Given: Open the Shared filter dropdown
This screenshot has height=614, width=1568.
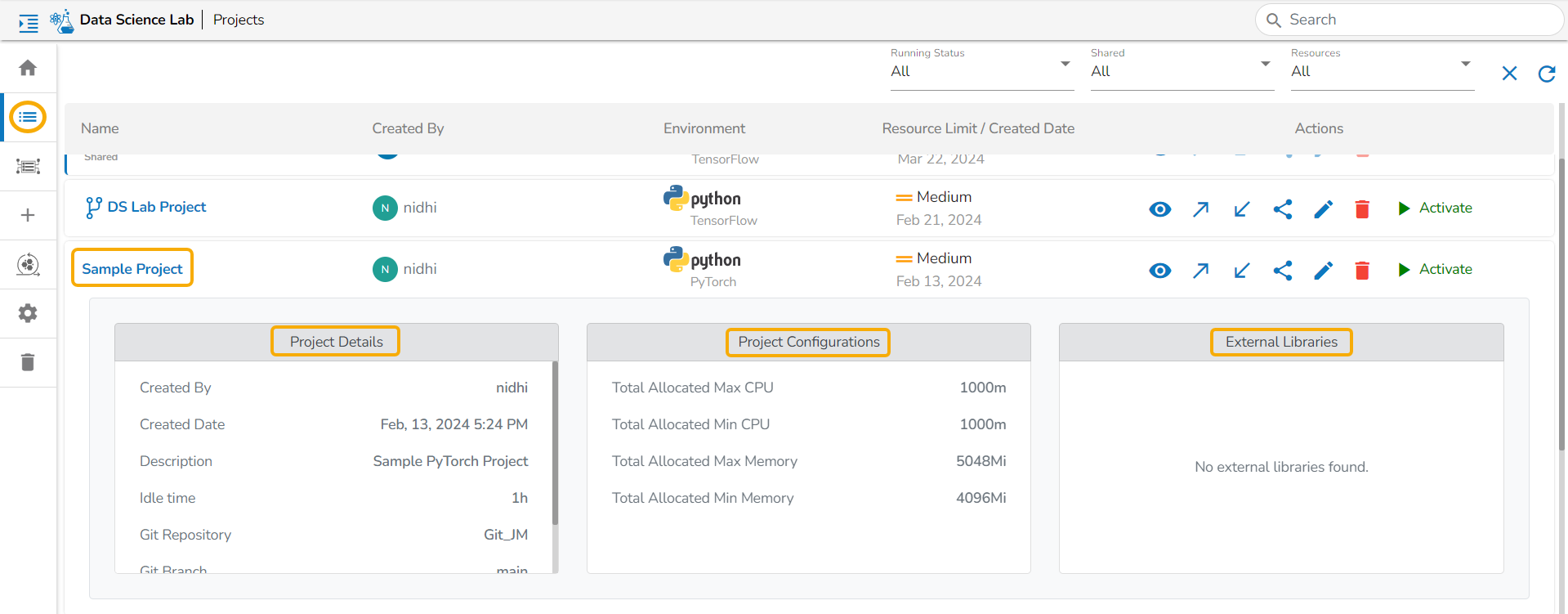Looking at the screenshot, I should [1181, 71].
